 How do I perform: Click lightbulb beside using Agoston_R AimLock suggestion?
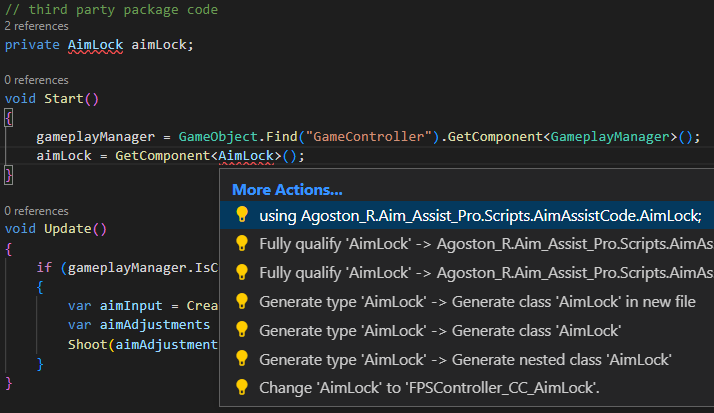click(242, 214)
